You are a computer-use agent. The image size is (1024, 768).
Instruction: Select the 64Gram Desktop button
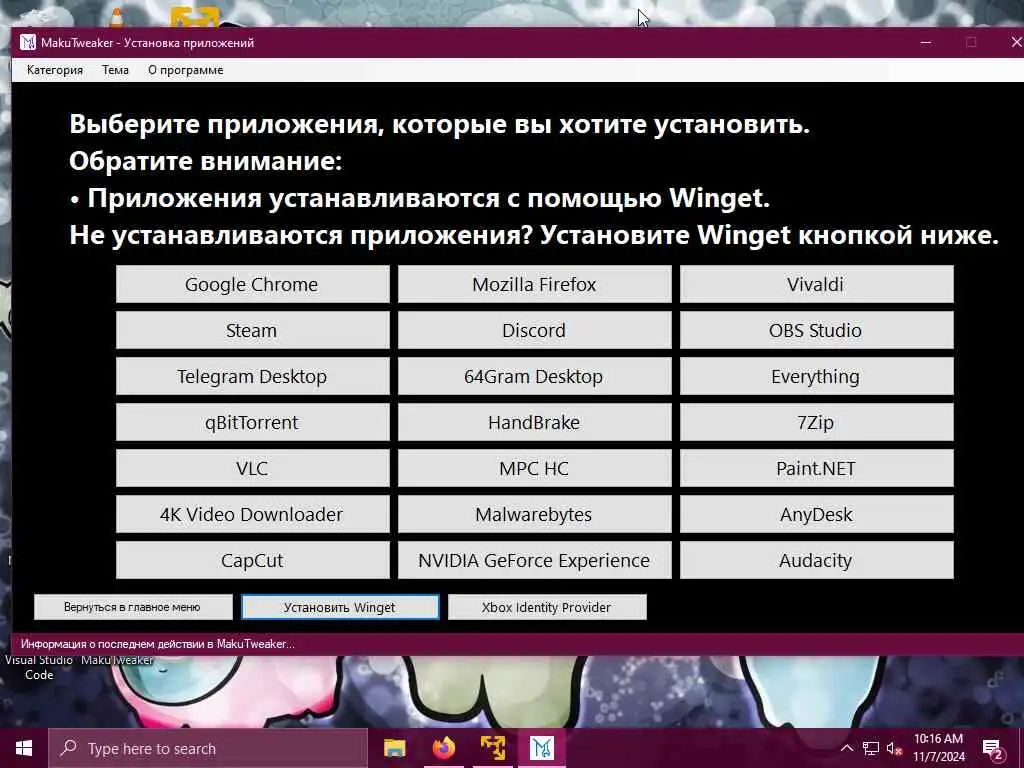[x=534, y=376]
